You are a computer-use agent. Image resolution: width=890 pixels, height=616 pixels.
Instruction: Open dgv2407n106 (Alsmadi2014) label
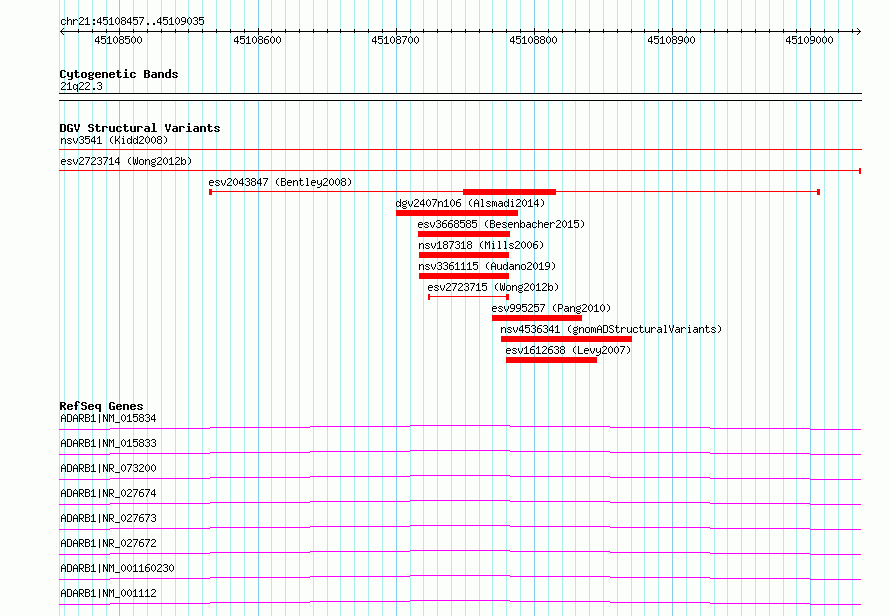click(470, 203)
